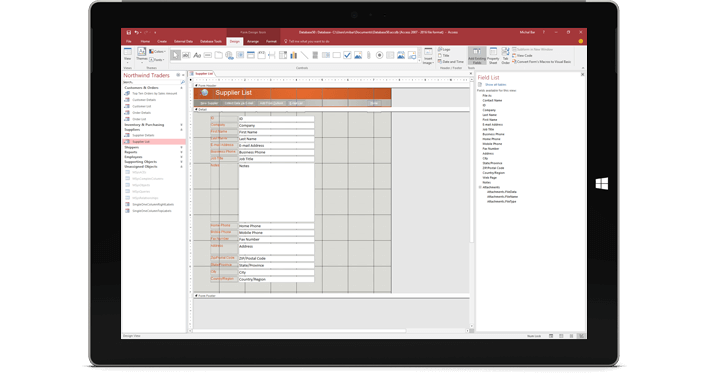Viewport: 713px width, 374px height.
Task: Select the Text Box control tool
Action: pyautogui.click(x=186, y=55)
